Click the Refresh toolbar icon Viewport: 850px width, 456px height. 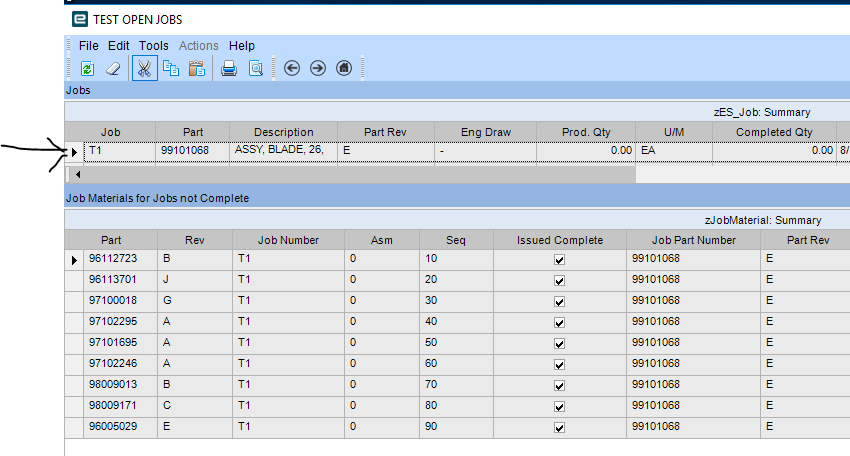tap(87, 68)
